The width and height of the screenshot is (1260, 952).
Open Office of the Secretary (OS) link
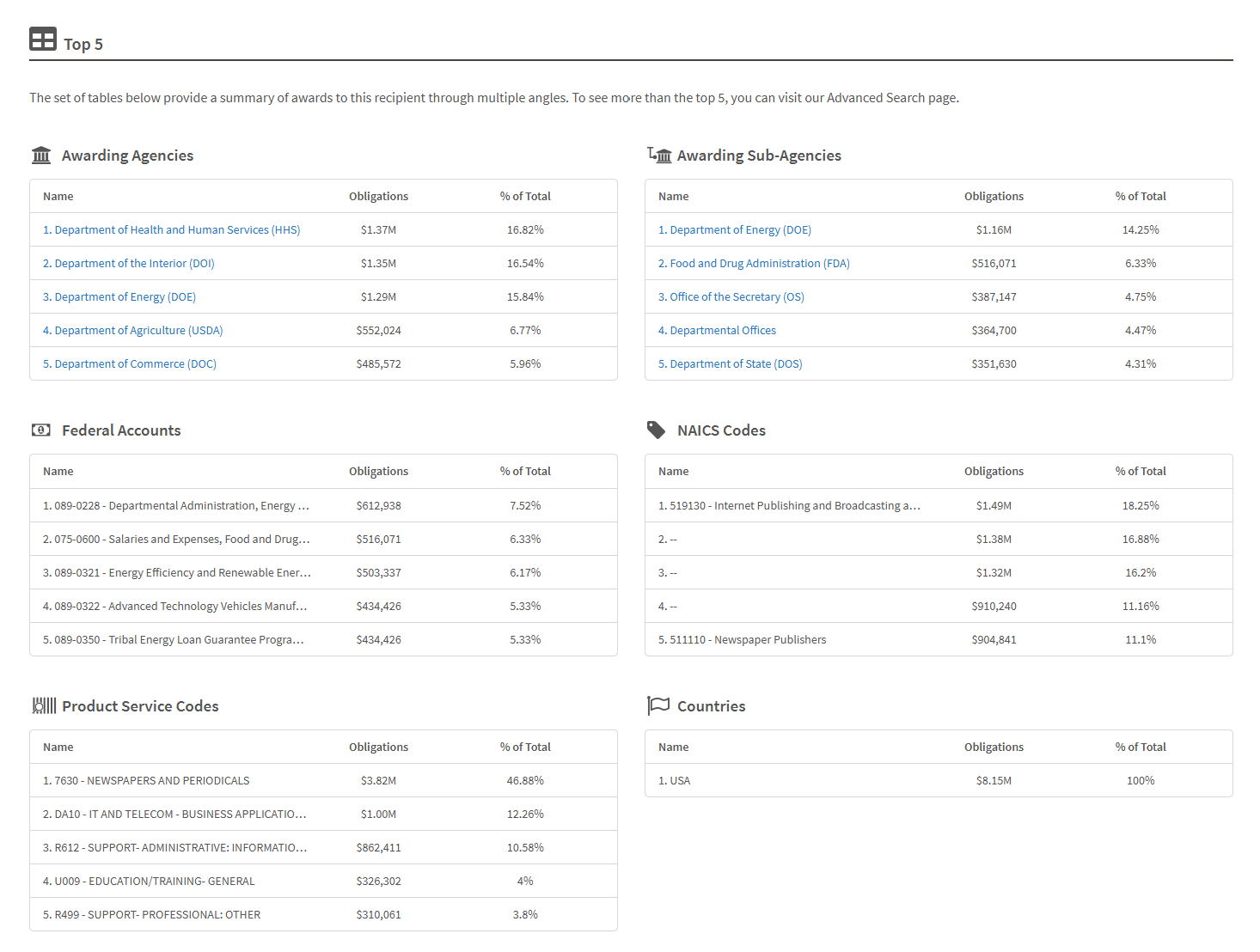coord(731,297)
